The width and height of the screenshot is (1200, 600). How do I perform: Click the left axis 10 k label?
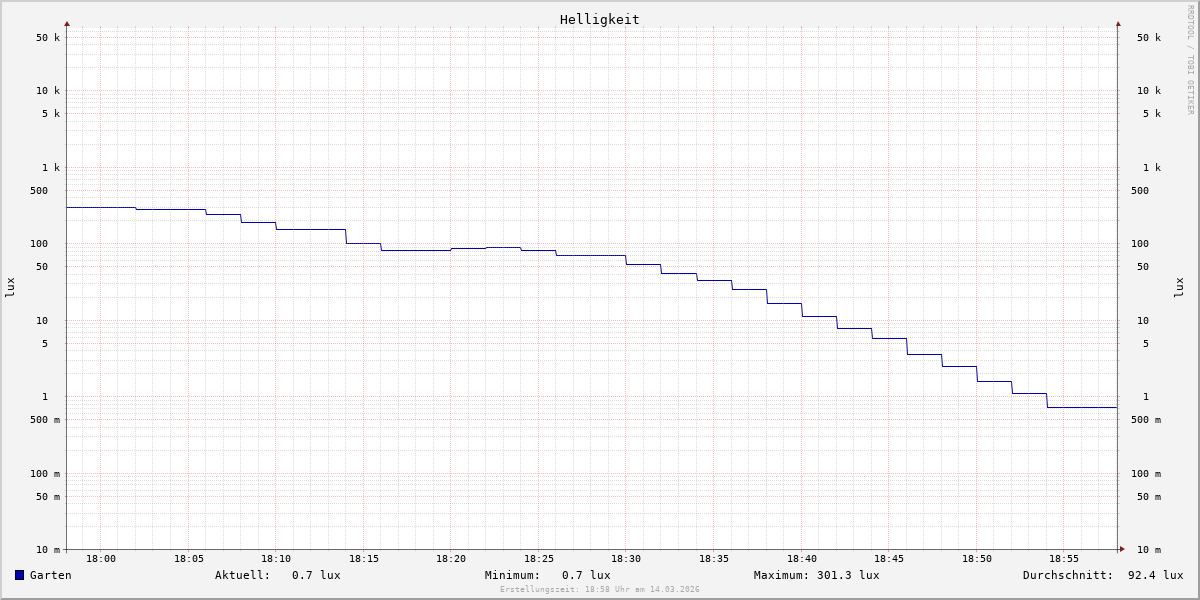[x=48, y=91]
